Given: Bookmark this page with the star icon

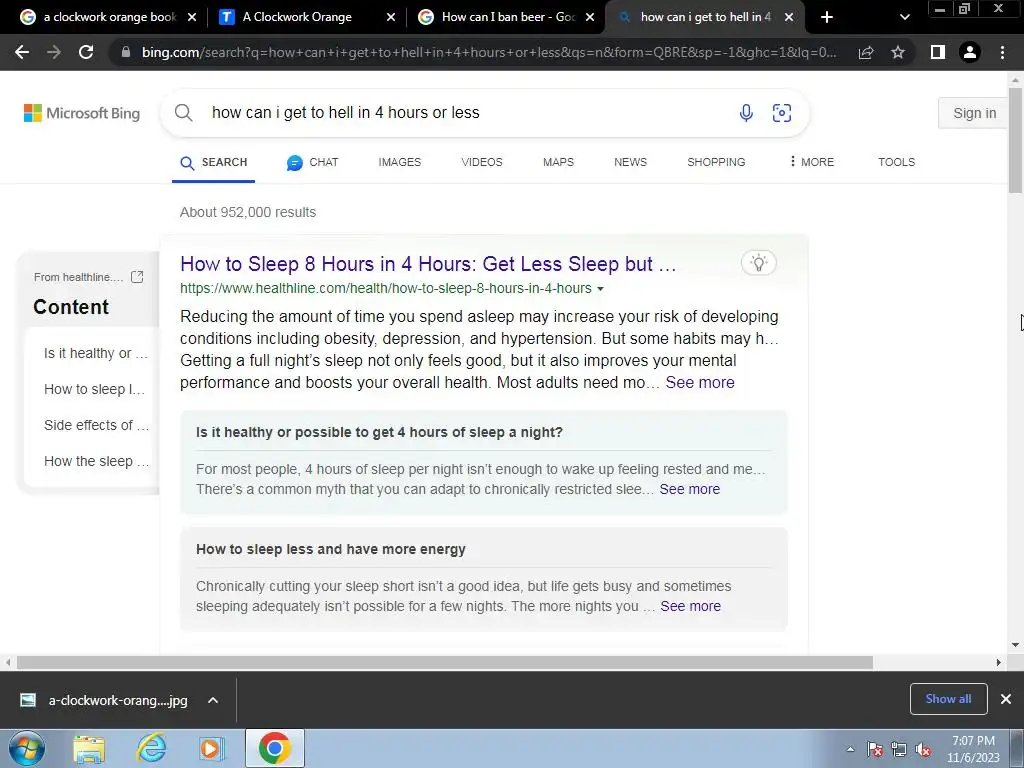Looking at the screenshot, I should click(x=898, y=52).
